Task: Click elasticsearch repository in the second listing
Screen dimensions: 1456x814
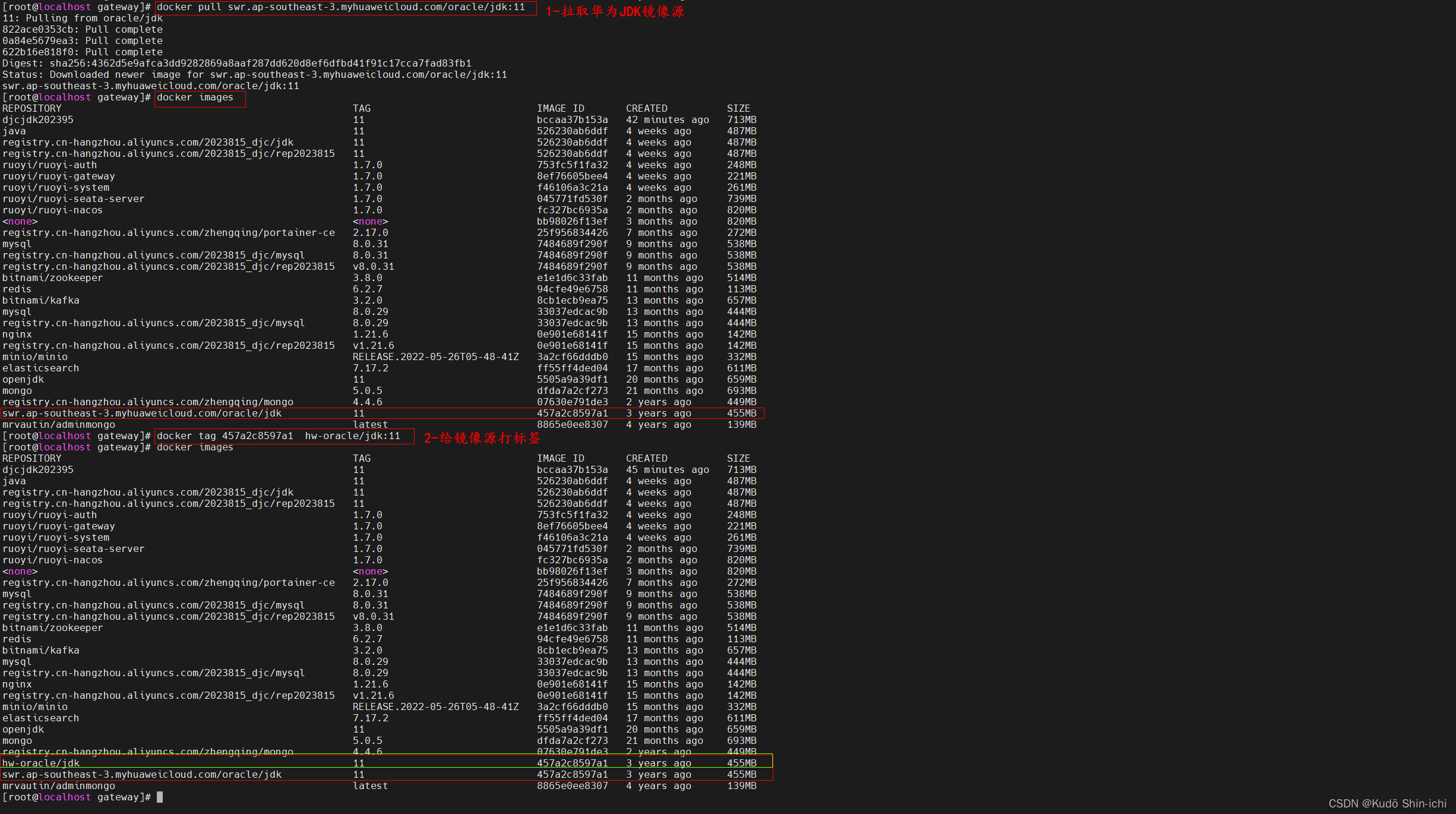Action: (41, 718)
